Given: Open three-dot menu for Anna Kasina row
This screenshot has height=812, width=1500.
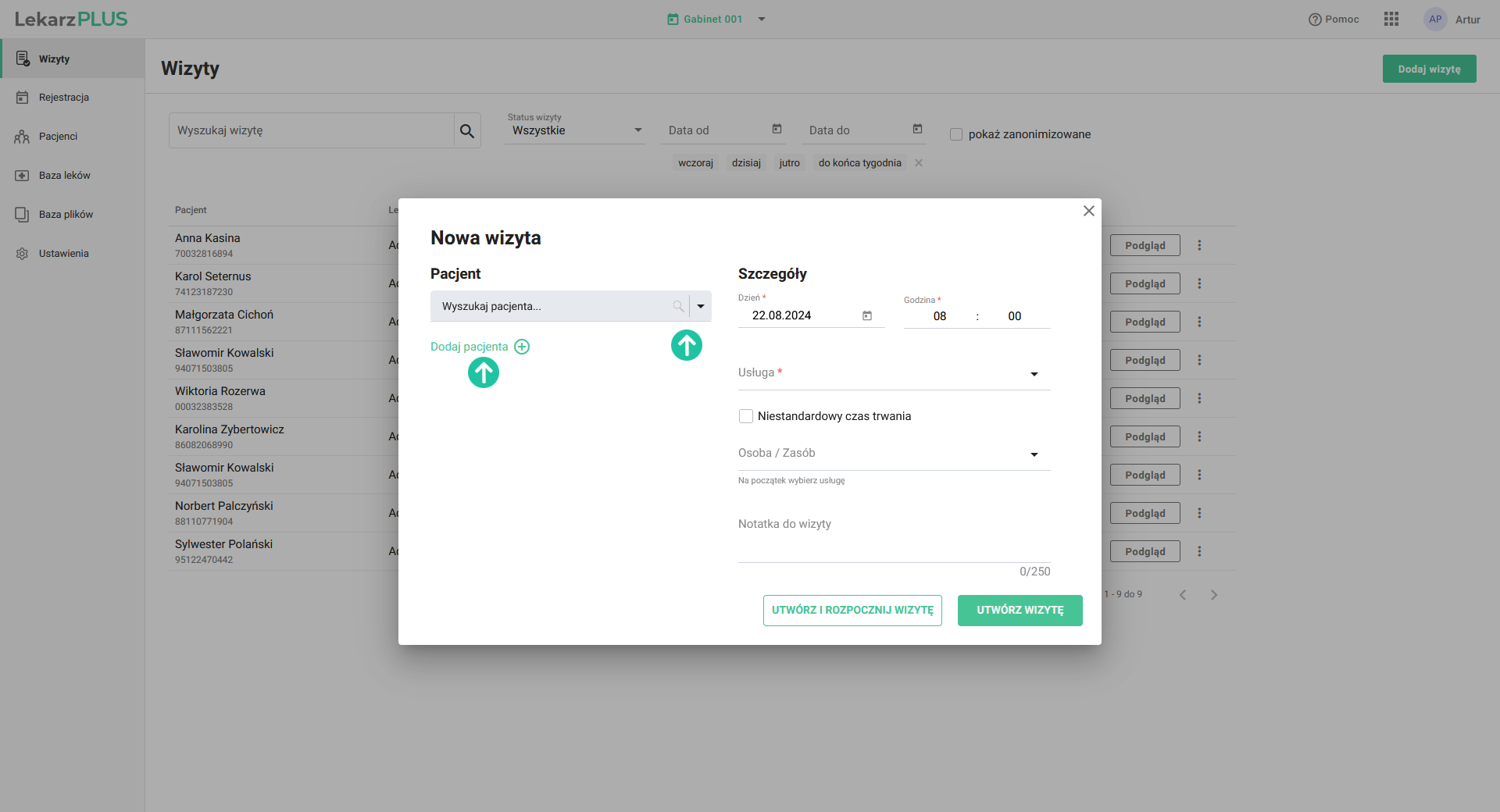Looking at the screenshot, I should pyautogui.click(x=1199, y=245).
